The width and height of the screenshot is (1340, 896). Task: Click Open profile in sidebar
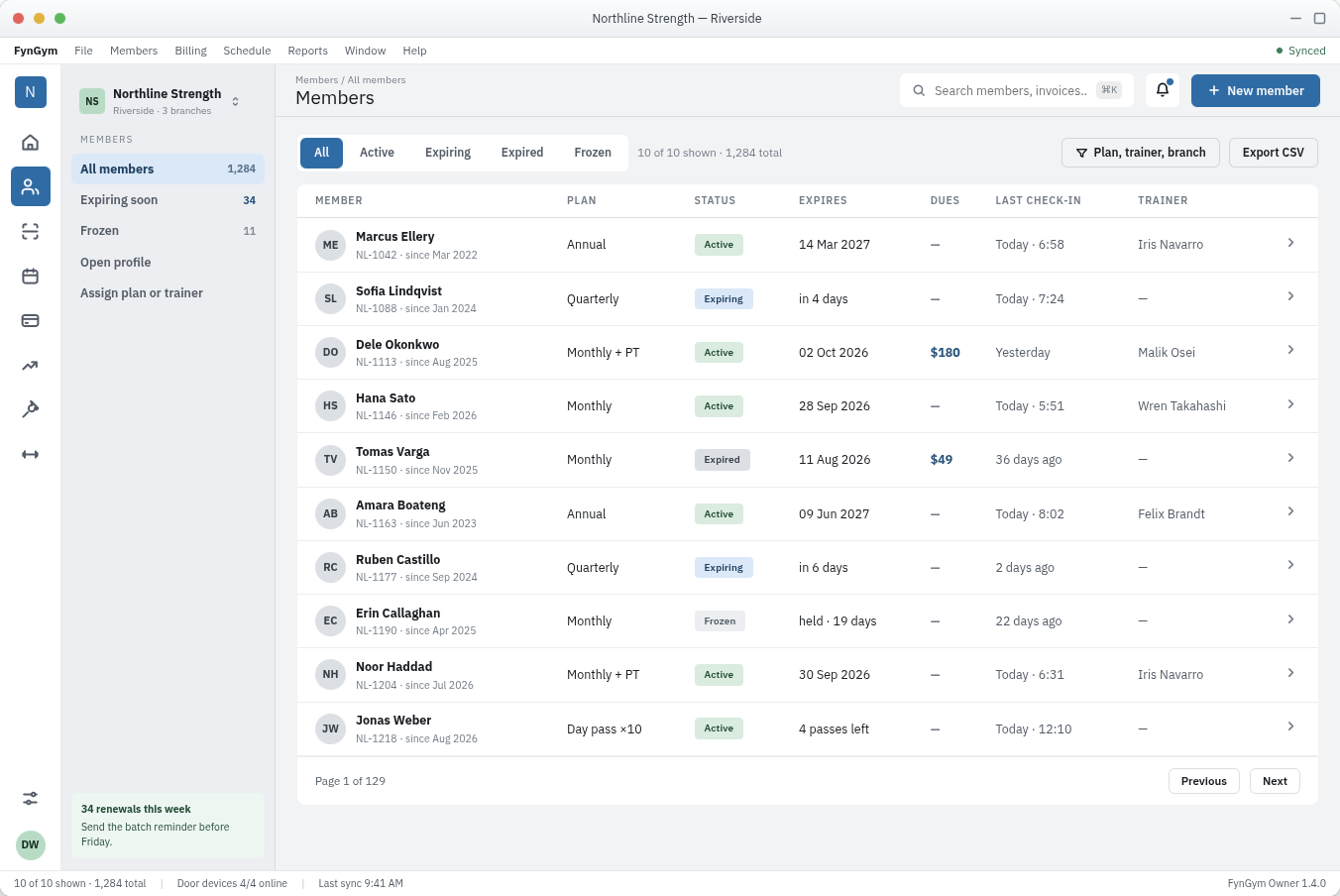(x=167, y=263)
